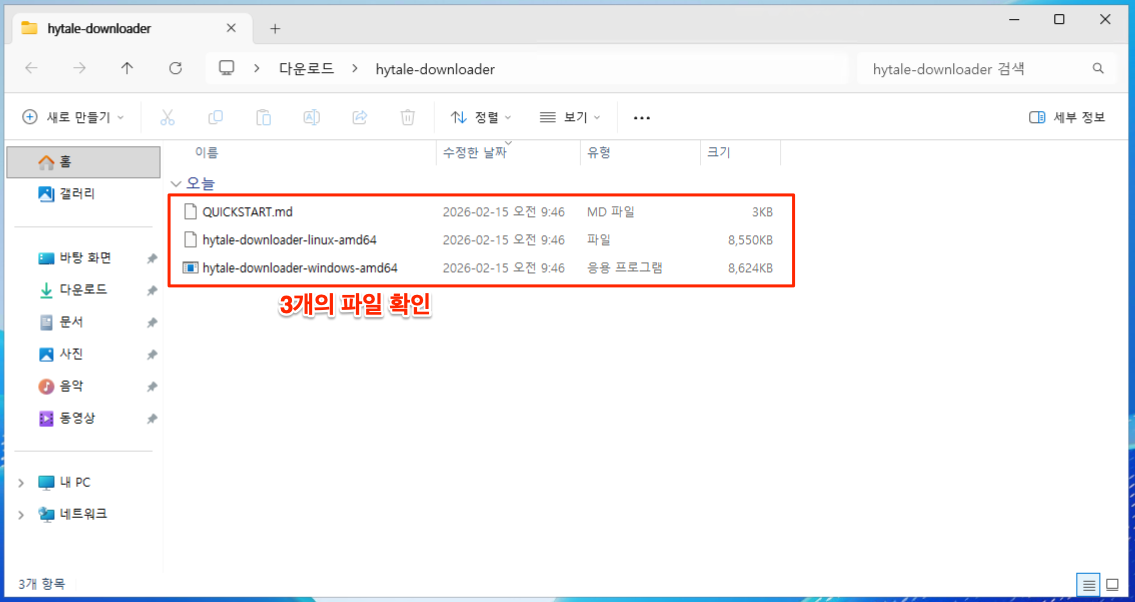Sort by the 이름 column header
The width and height of the screenshot is (1135, 602).
206,153
